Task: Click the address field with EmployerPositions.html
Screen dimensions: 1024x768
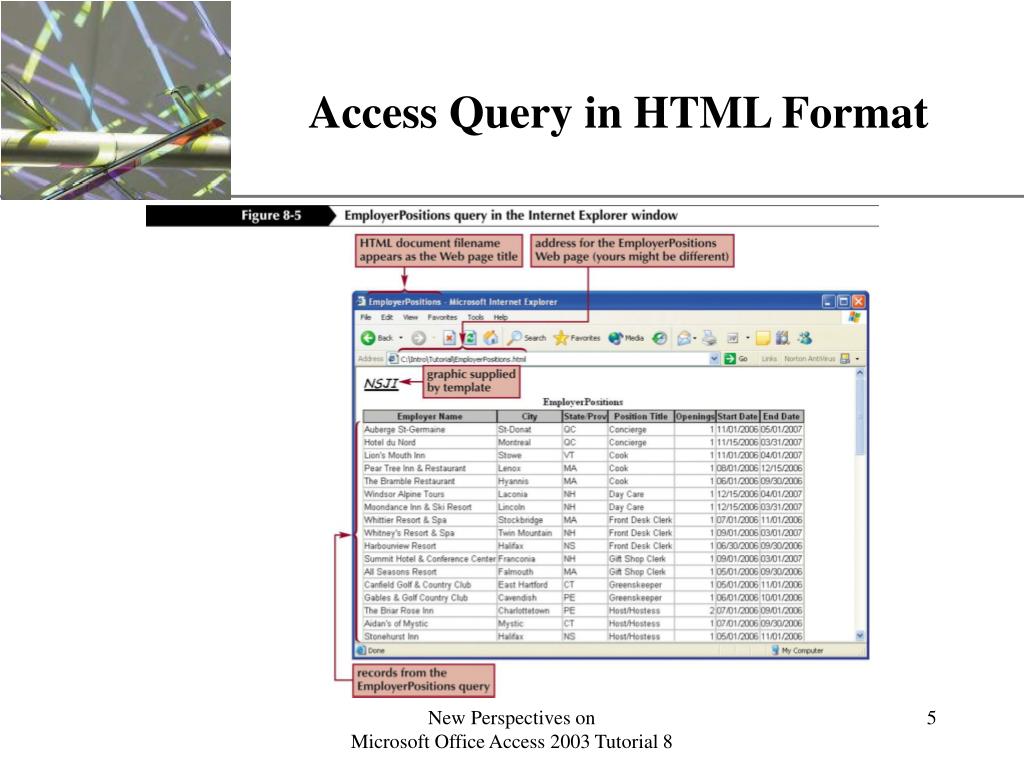Action: click(553, 359)
